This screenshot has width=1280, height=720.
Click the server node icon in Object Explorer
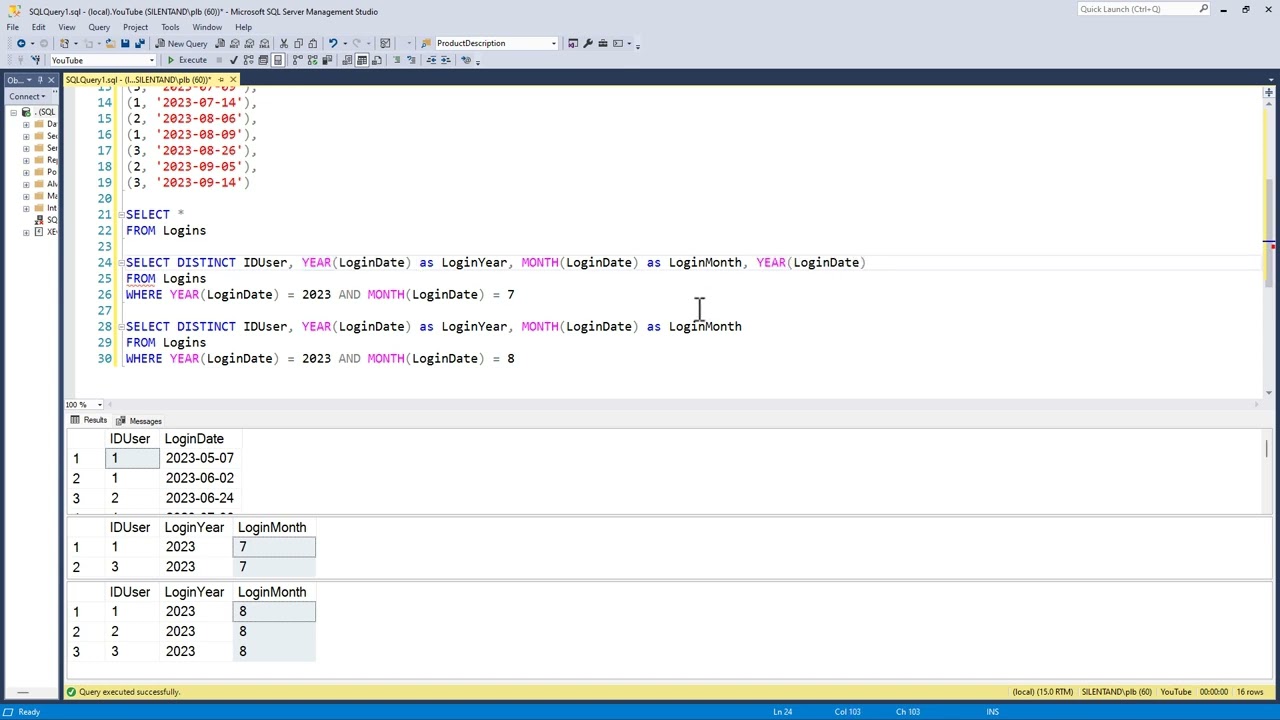[x=27, y=112]
